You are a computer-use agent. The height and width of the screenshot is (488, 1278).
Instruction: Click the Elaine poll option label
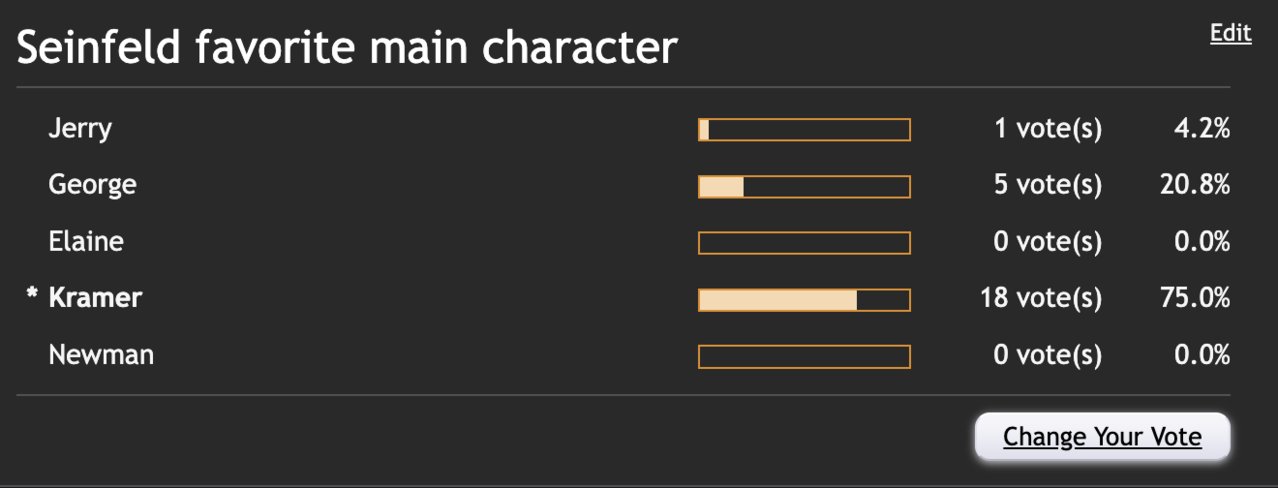click(86, 242)
